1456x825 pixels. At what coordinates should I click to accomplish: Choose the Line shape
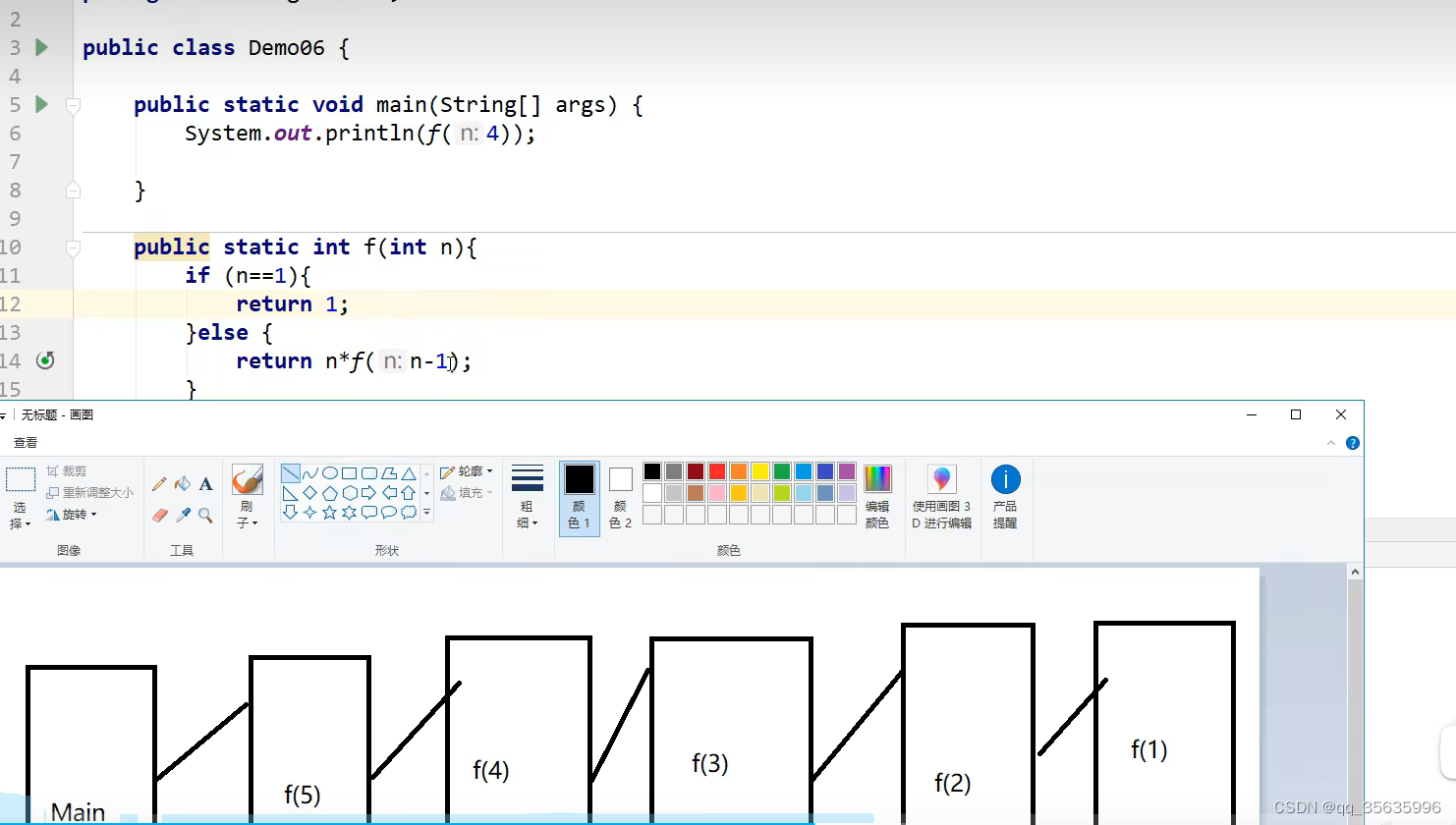tap(290, 473)
